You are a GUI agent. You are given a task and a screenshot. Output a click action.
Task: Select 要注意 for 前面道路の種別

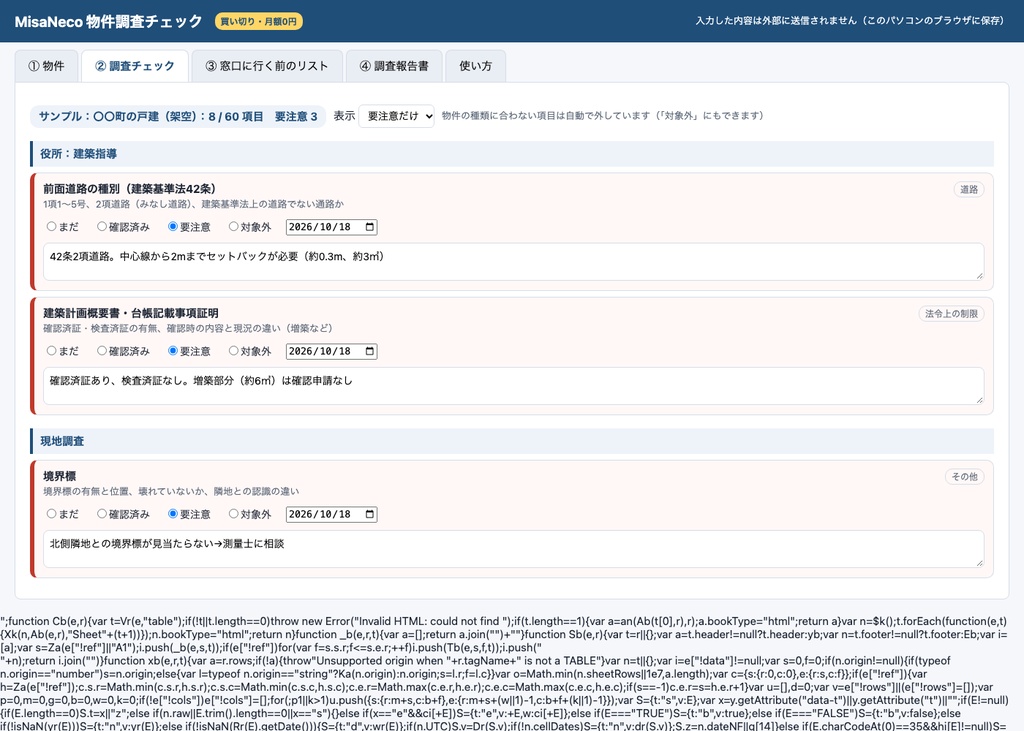click(173, 227)
